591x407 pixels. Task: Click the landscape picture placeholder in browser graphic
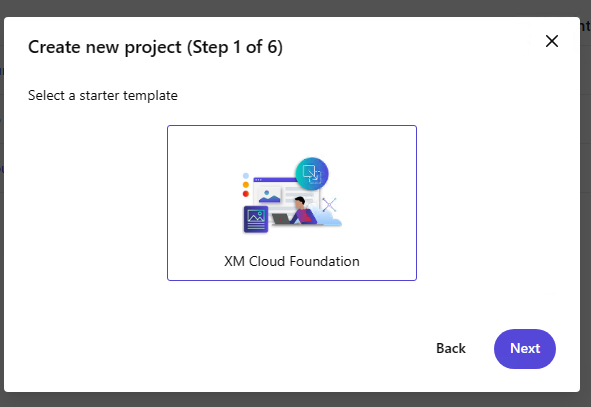(269, 195)
